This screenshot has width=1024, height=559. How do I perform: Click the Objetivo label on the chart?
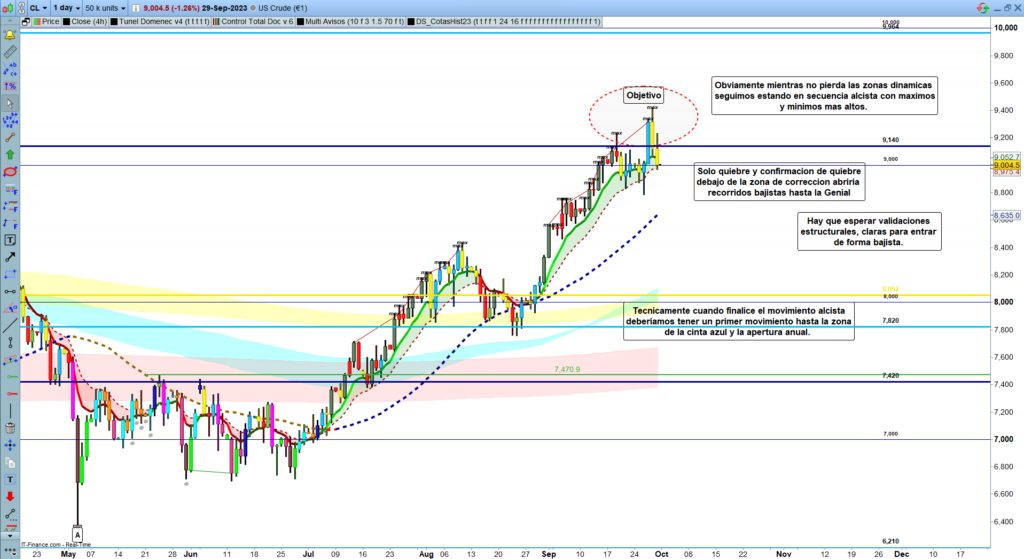(643, 96)
